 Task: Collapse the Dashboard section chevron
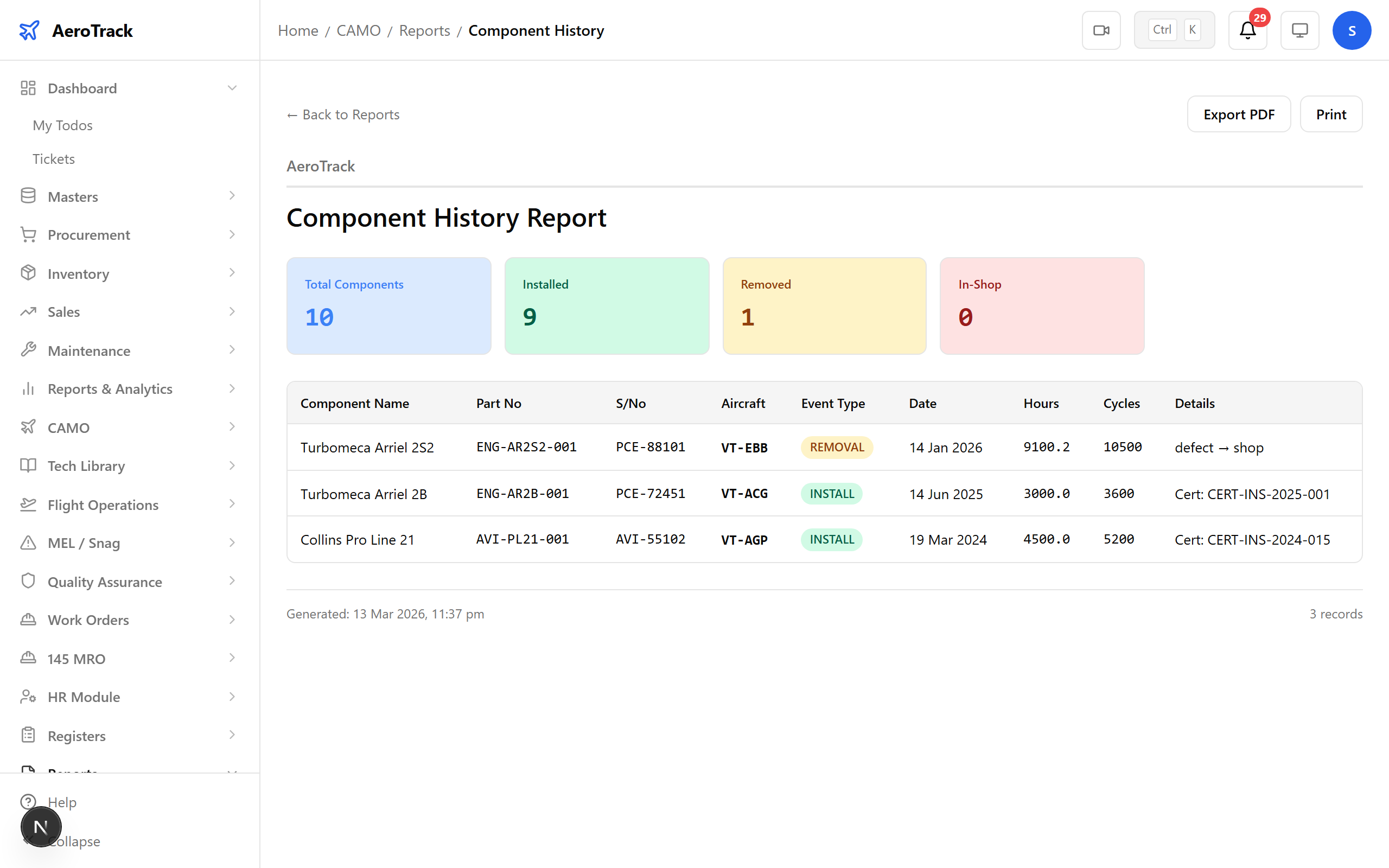tap(232, 87)
